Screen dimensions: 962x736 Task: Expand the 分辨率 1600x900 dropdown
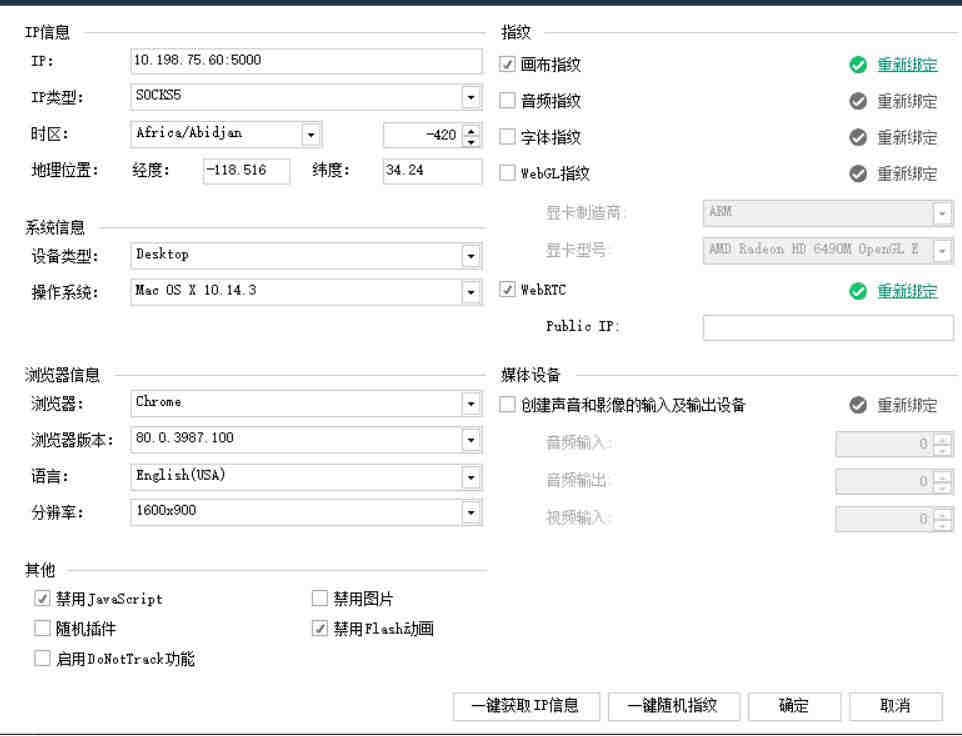471,512
